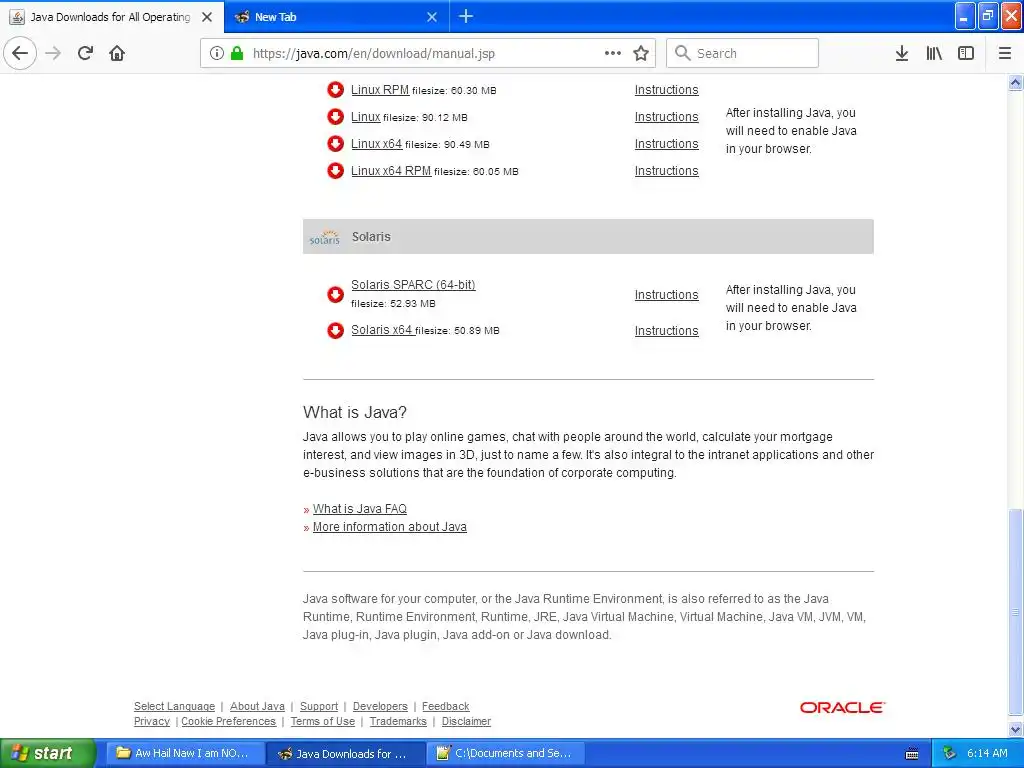Open Instructions for Solaris x64
The width and height of the screenshot is (1024, 768).
667,330
